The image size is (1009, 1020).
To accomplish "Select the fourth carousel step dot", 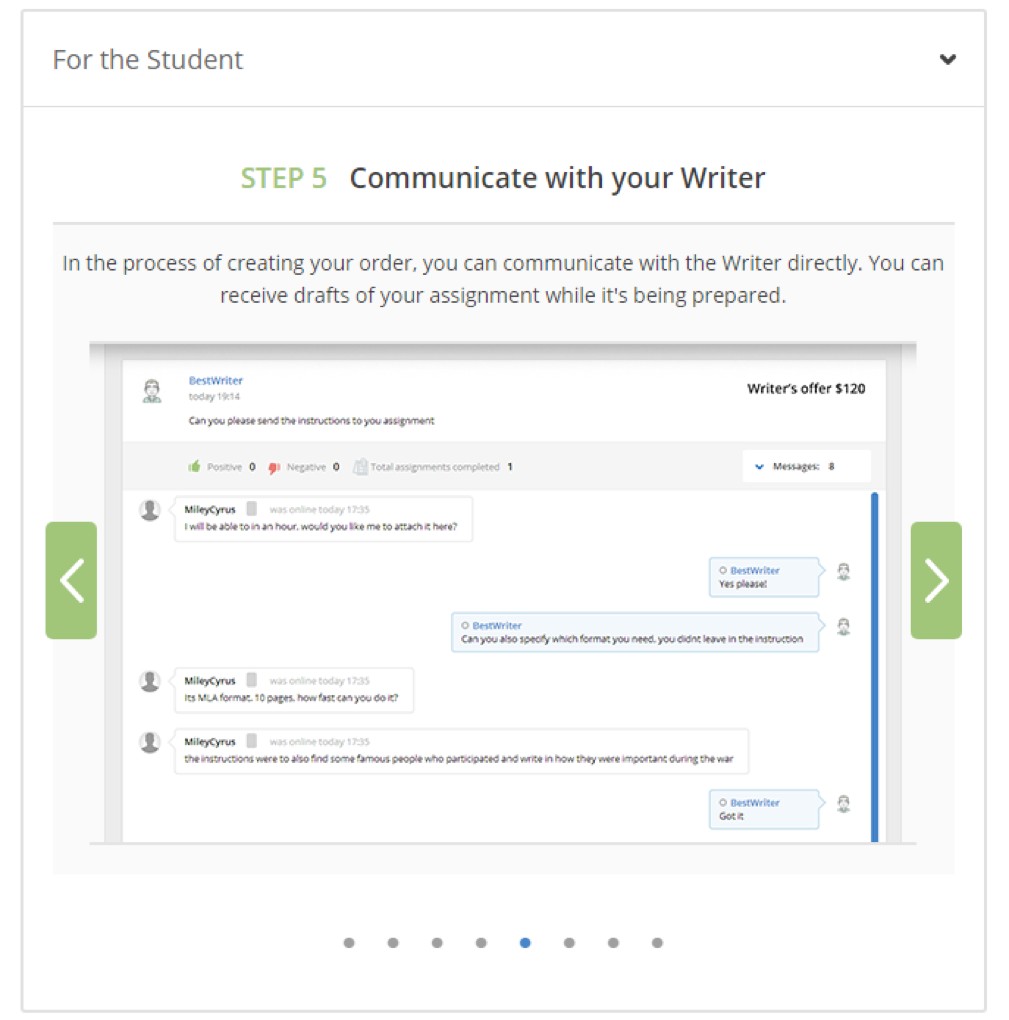I will 481,942.
